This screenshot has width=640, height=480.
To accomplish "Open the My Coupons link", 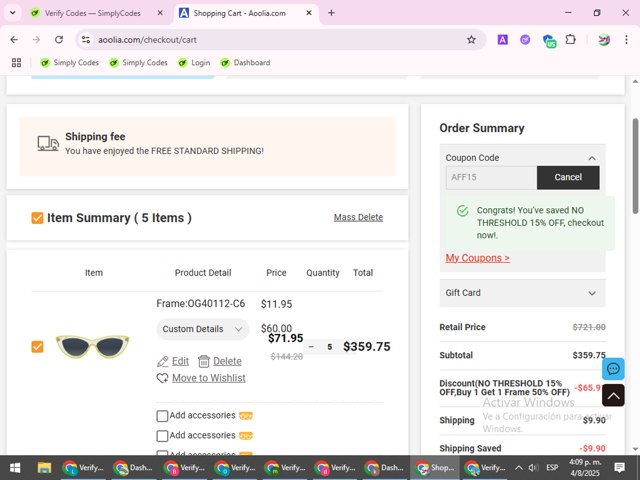I will click(478, 258).
